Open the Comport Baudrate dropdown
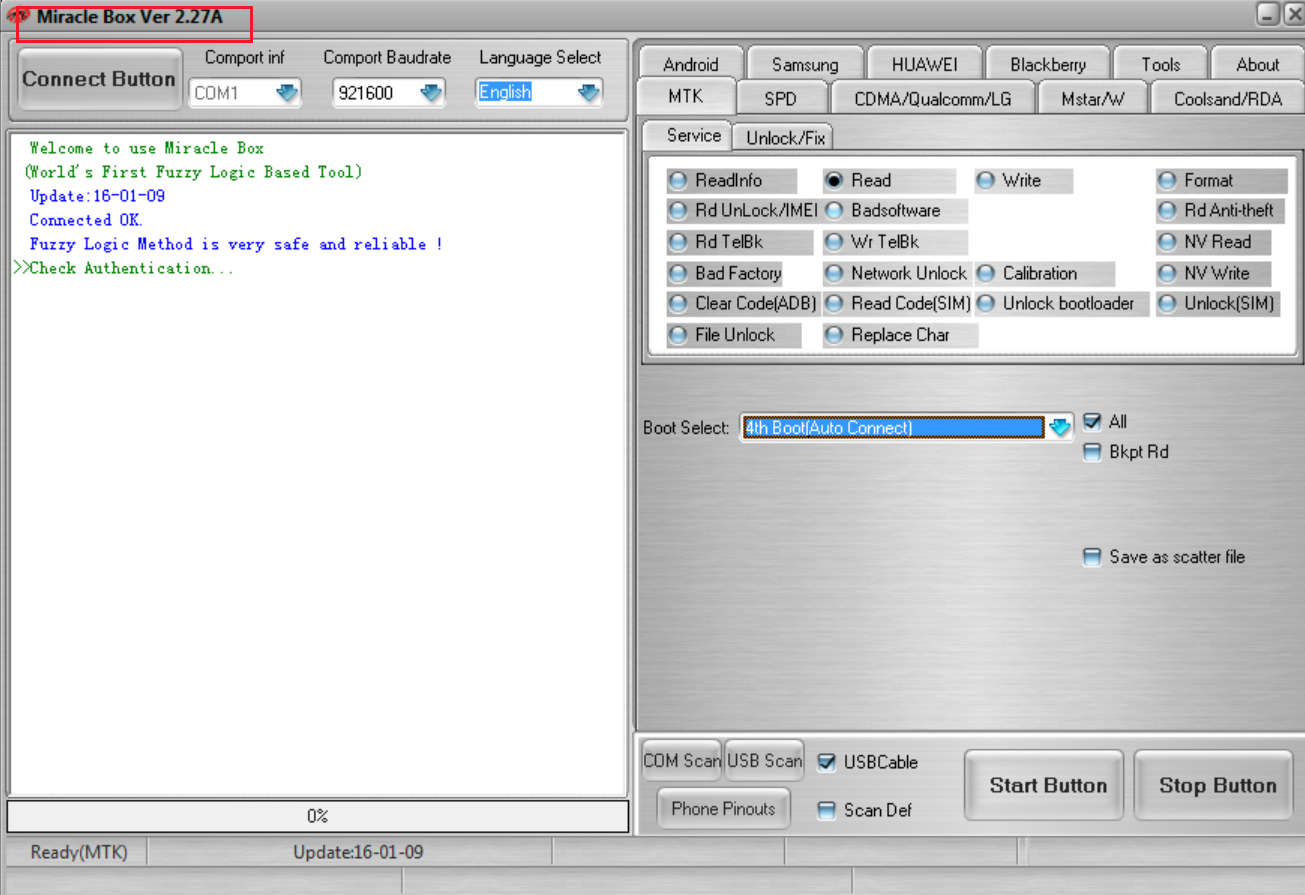This screenshot has width=1305, height=895. (431, 93)
